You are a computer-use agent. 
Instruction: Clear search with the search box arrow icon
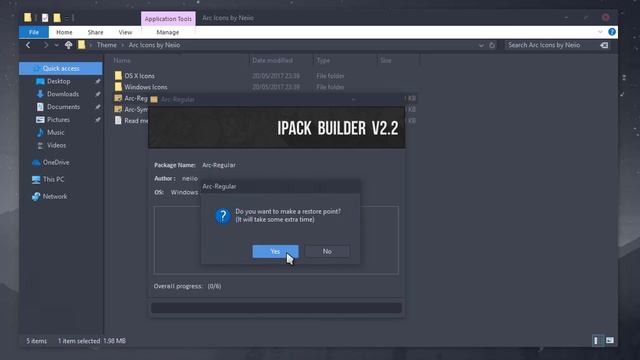coord(604,45)
